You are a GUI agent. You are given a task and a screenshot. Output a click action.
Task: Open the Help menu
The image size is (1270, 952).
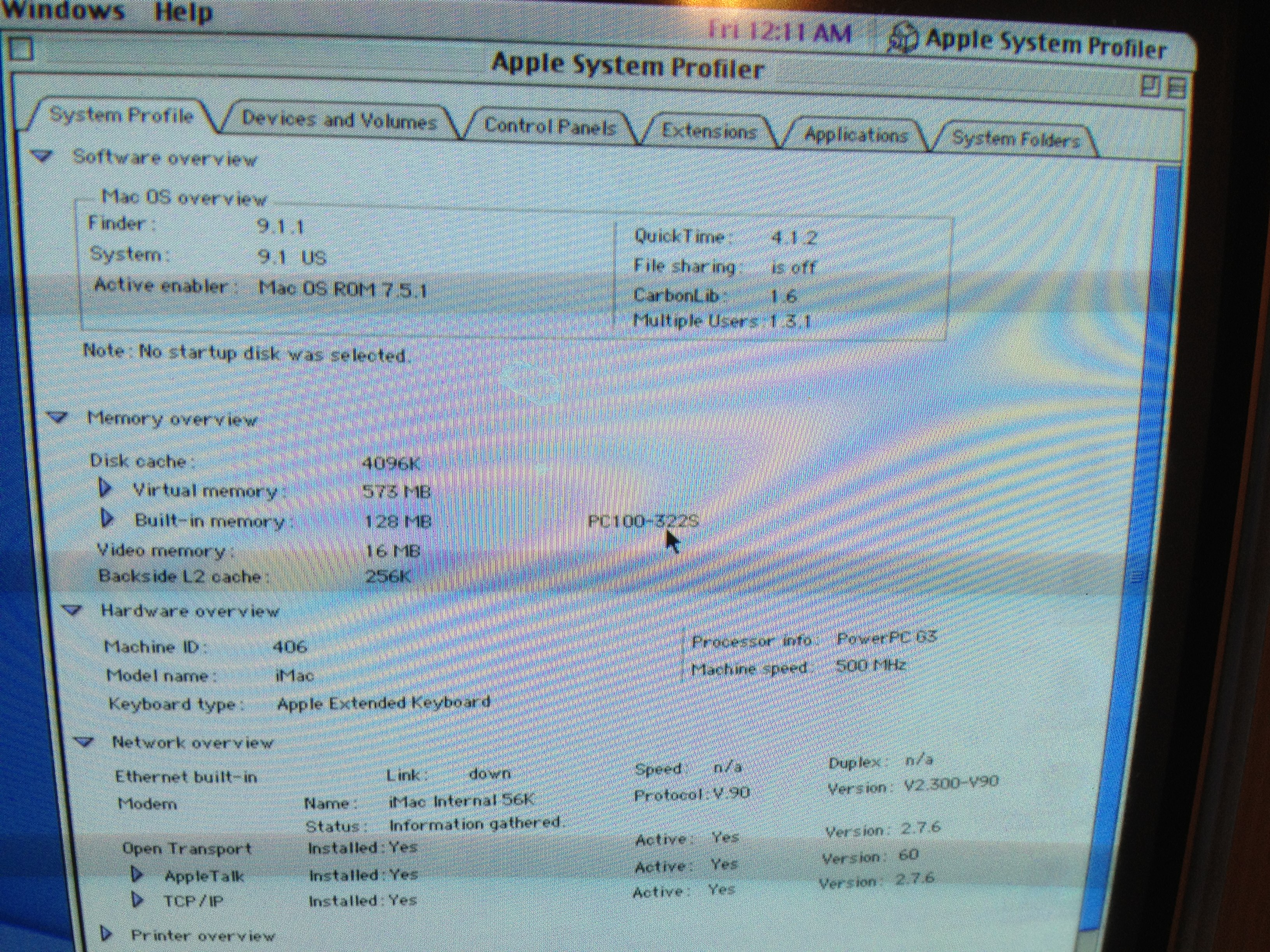coord(184,12)
